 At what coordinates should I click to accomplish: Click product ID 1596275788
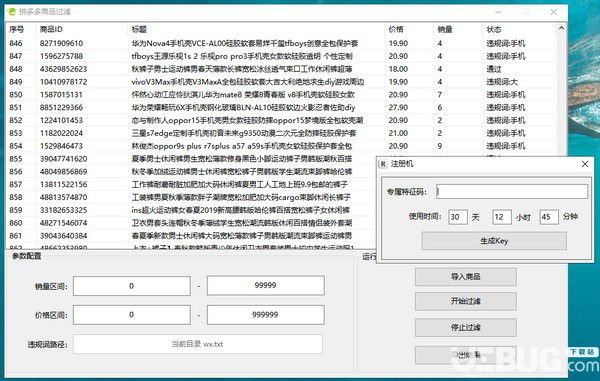click(61, 56)
